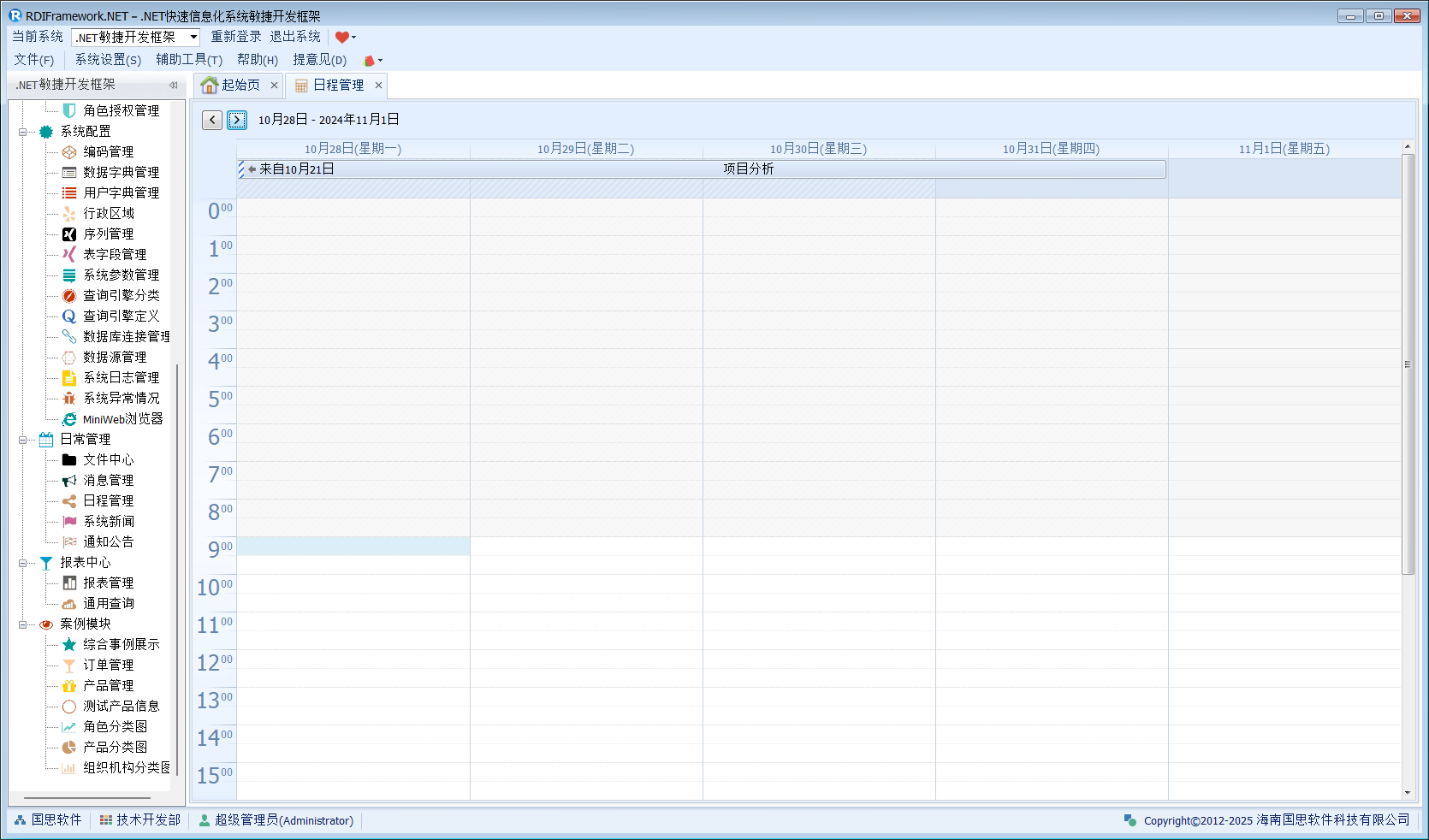1429x840 pixels.
Task: Go to the next week in calendar
Action: tap(237, 120)
